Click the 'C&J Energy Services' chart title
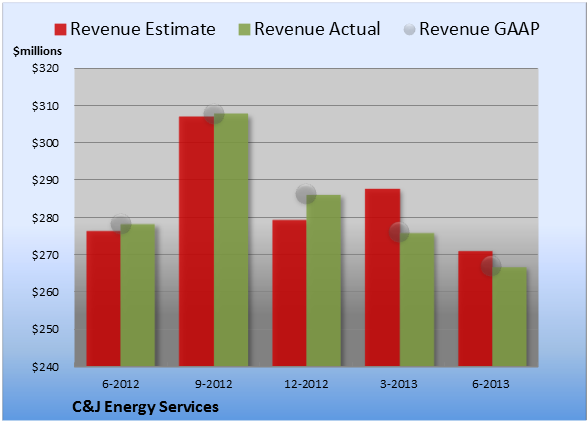This screenshot has width=588, height=422. coord(146,407)
